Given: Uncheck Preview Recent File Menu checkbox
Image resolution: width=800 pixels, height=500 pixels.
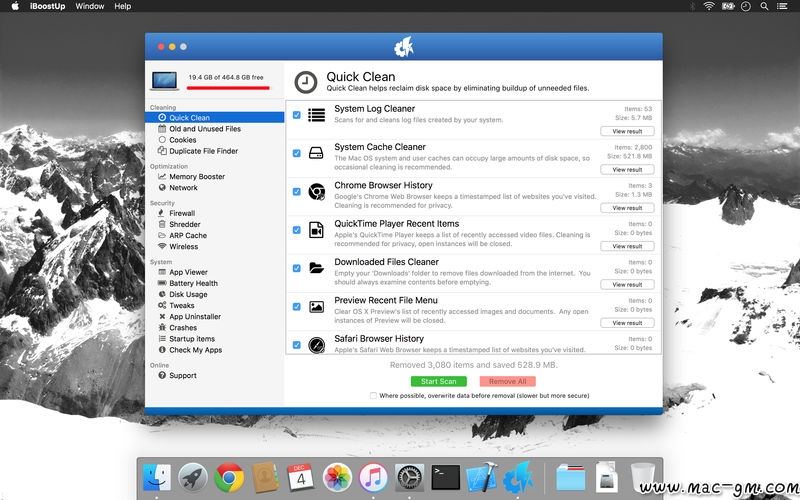Looking at the screenshot, I should pyautogui.click(x=296, y=307).
